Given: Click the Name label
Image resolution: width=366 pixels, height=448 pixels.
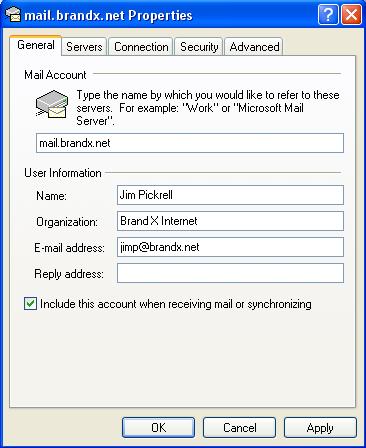Looking at the screenshot, I should pos(51,196).
